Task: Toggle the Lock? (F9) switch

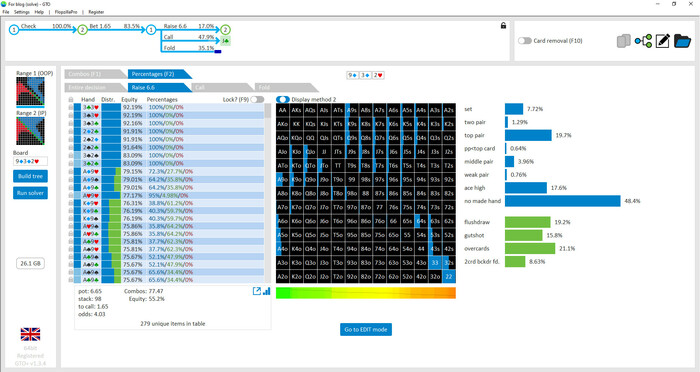Action: [257, 99]
